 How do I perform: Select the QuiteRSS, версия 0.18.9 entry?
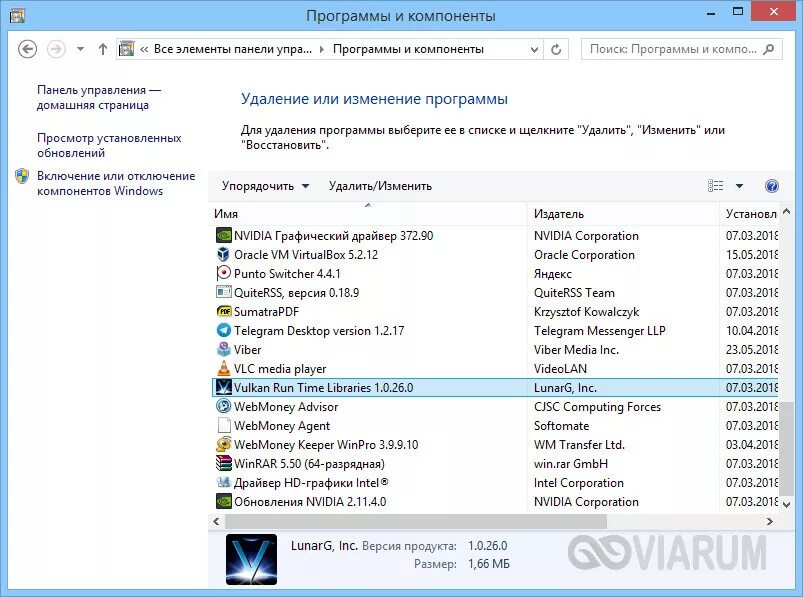296,292
